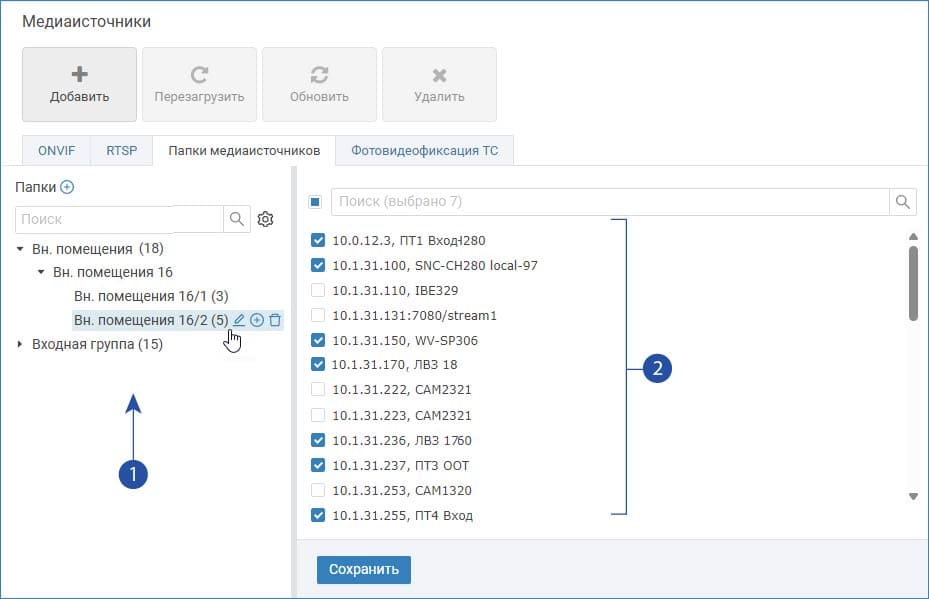Toggle the select-all checkbox near search
This screenshot has height=599, width=929.
[x=315, y=202]
